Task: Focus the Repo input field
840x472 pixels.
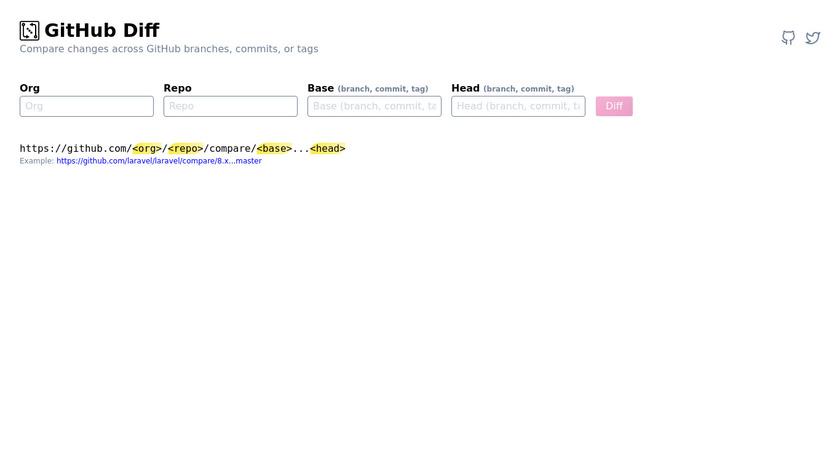Action: point(230,106)
